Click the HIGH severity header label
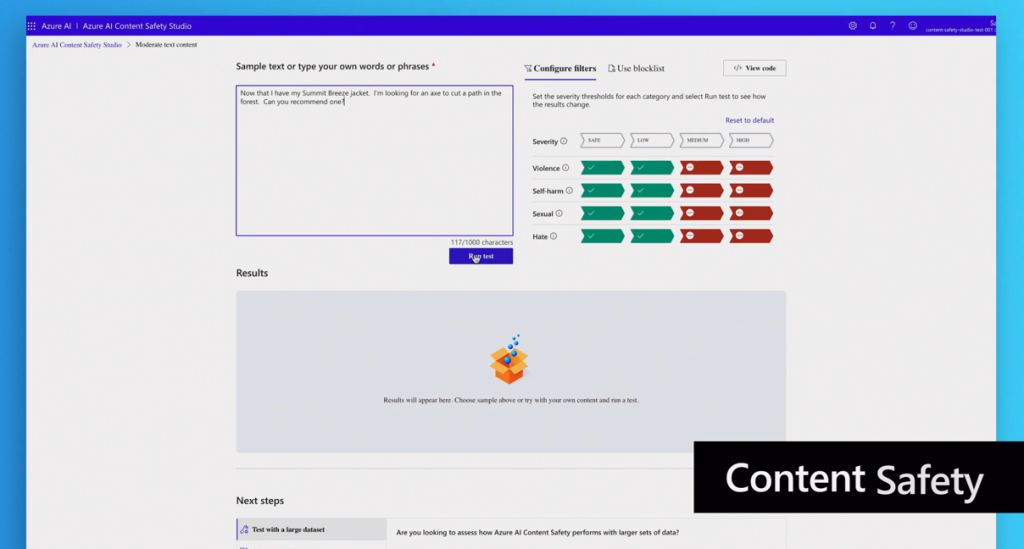The height and width of the screenshot is (549, 1024). coord(751,140)
